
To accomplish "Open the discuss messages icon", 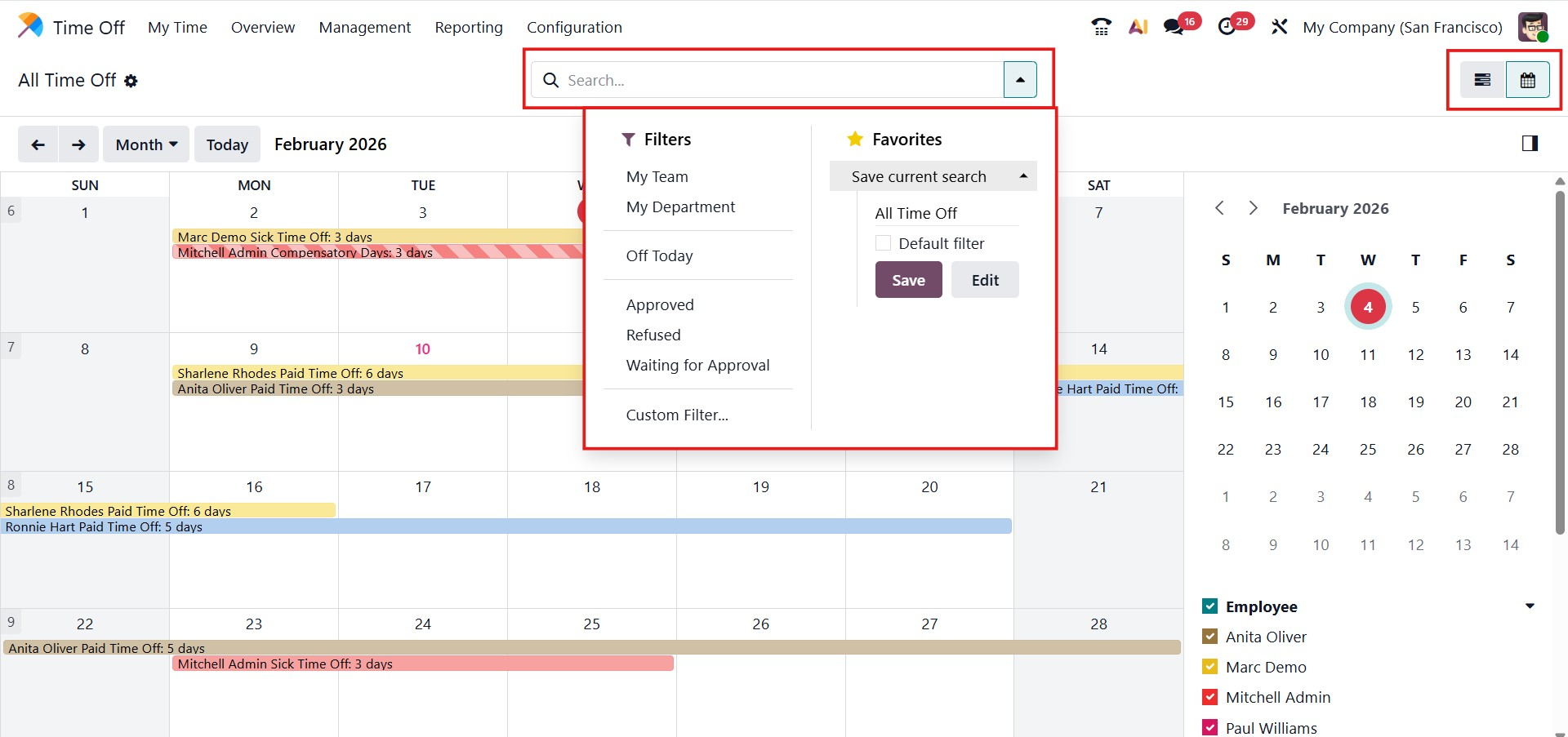I will point(1174,27).
